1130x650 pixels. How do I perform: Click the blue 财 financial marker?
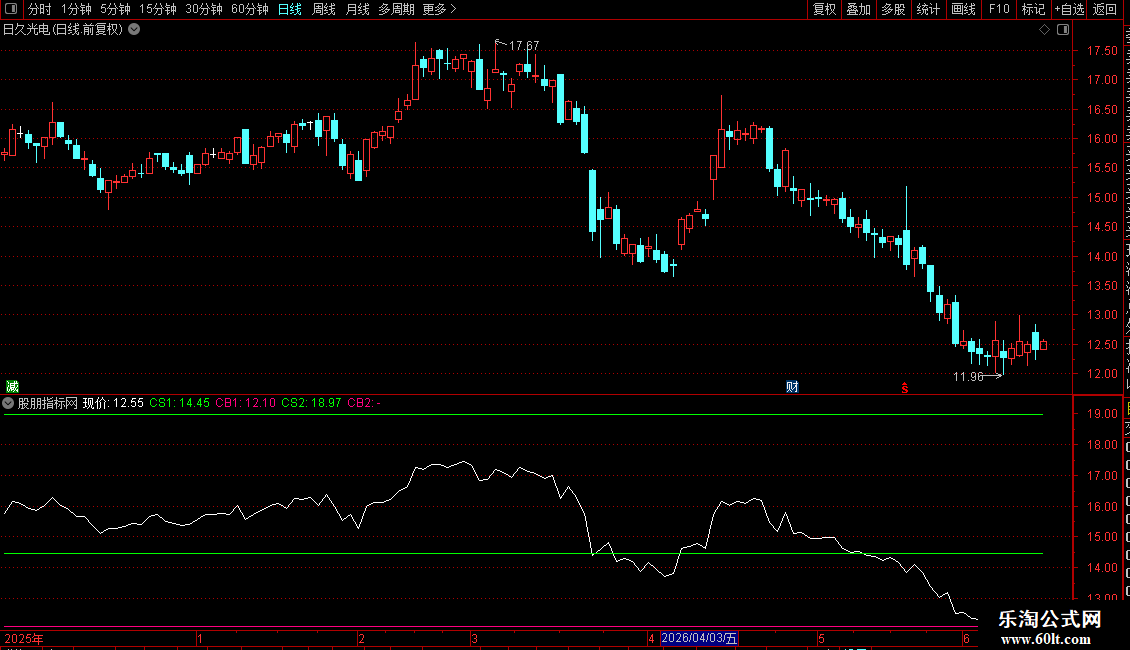click(x=792, y=387)
